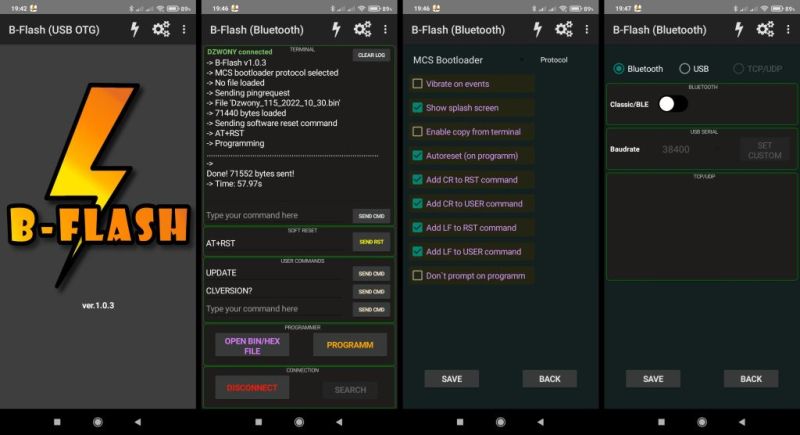
Task: Open overflow menu in USB OTG screen
Action: pos(184,30)
